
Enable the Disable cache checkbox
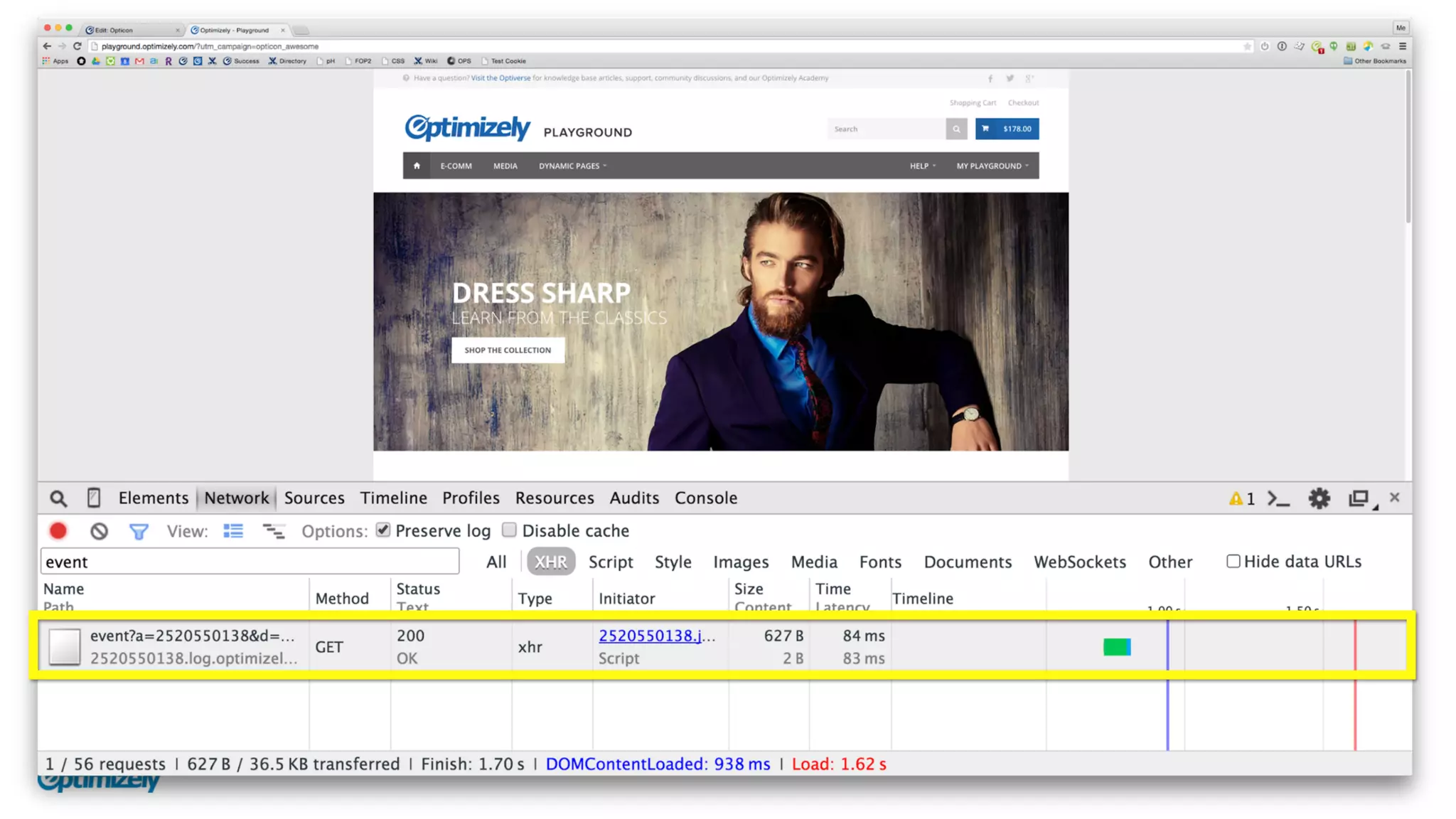click(x=509, y=530)
